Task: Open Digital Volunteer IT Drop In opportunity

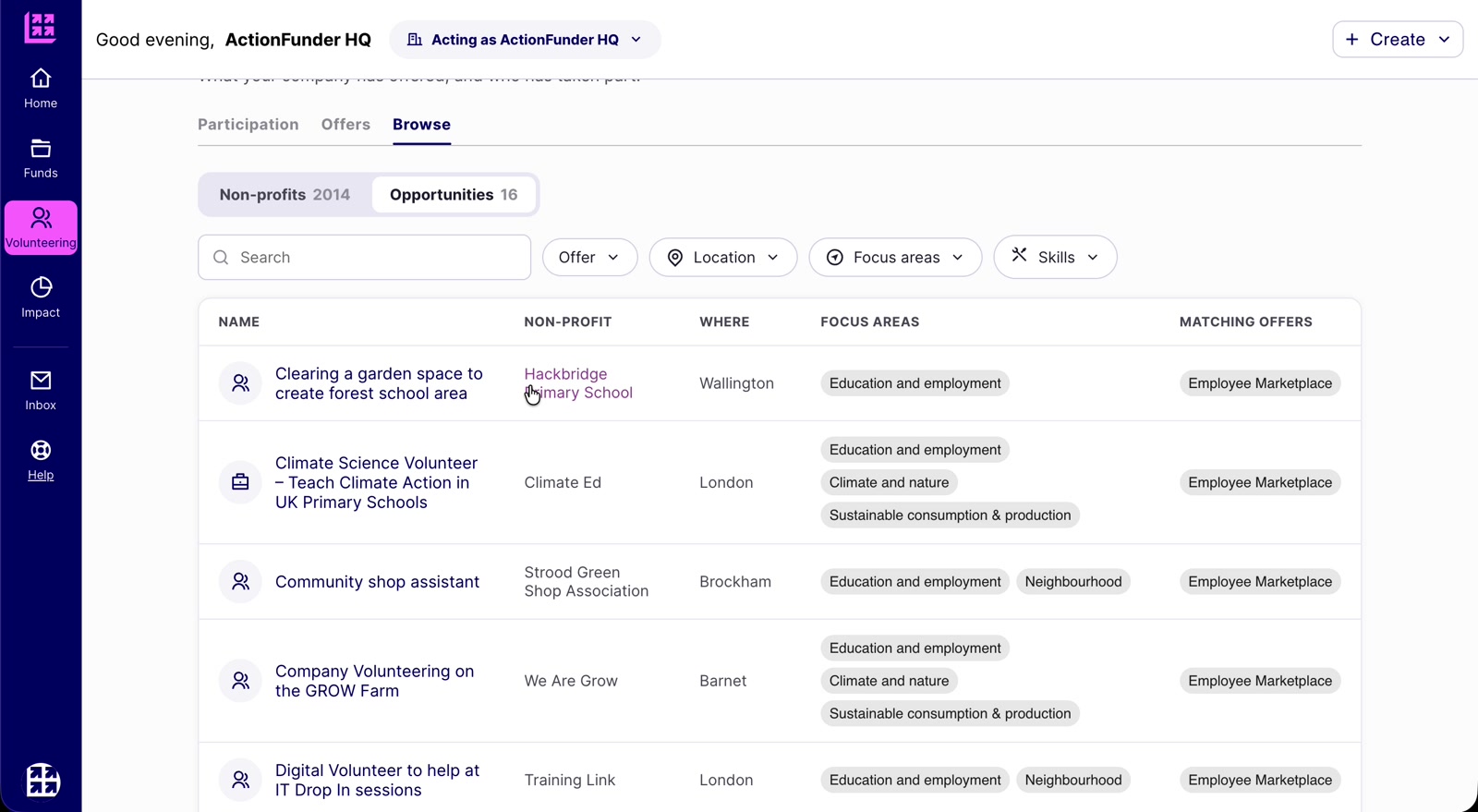Action: point(377,780)
